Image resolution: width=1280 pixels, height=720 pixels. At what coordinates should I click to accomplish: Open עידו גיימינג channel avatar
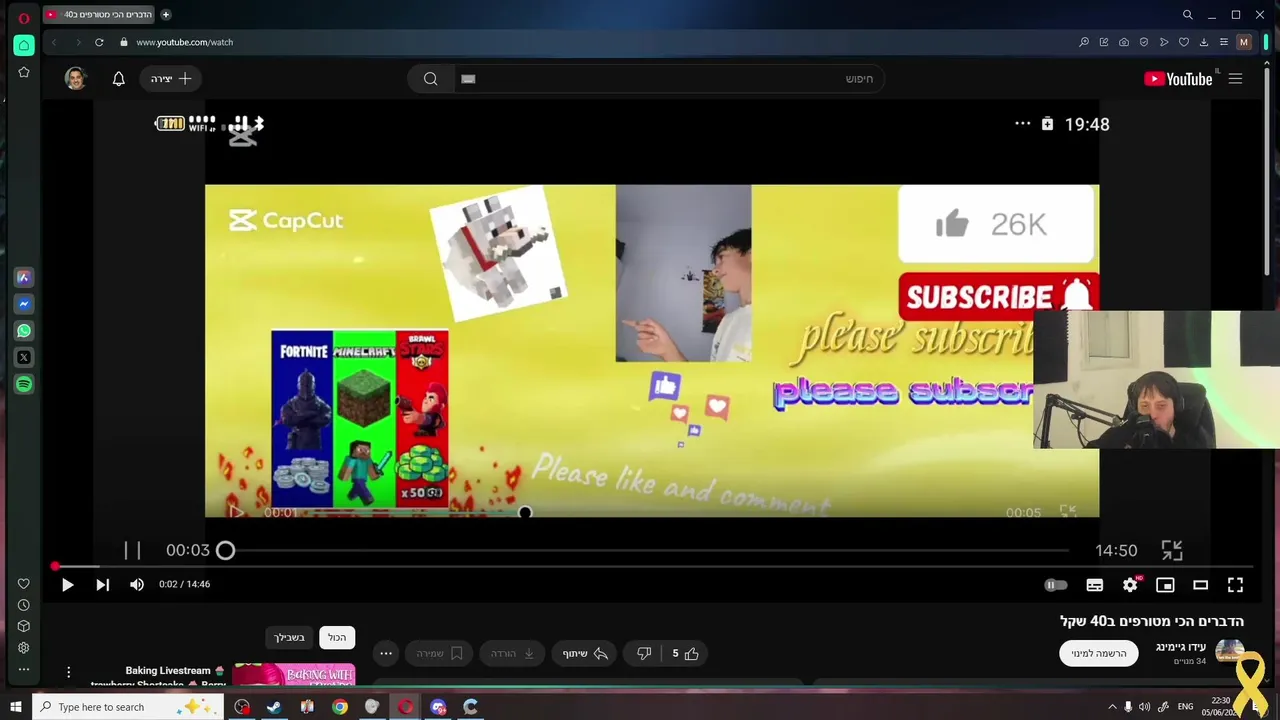(x=1229, y=653)
